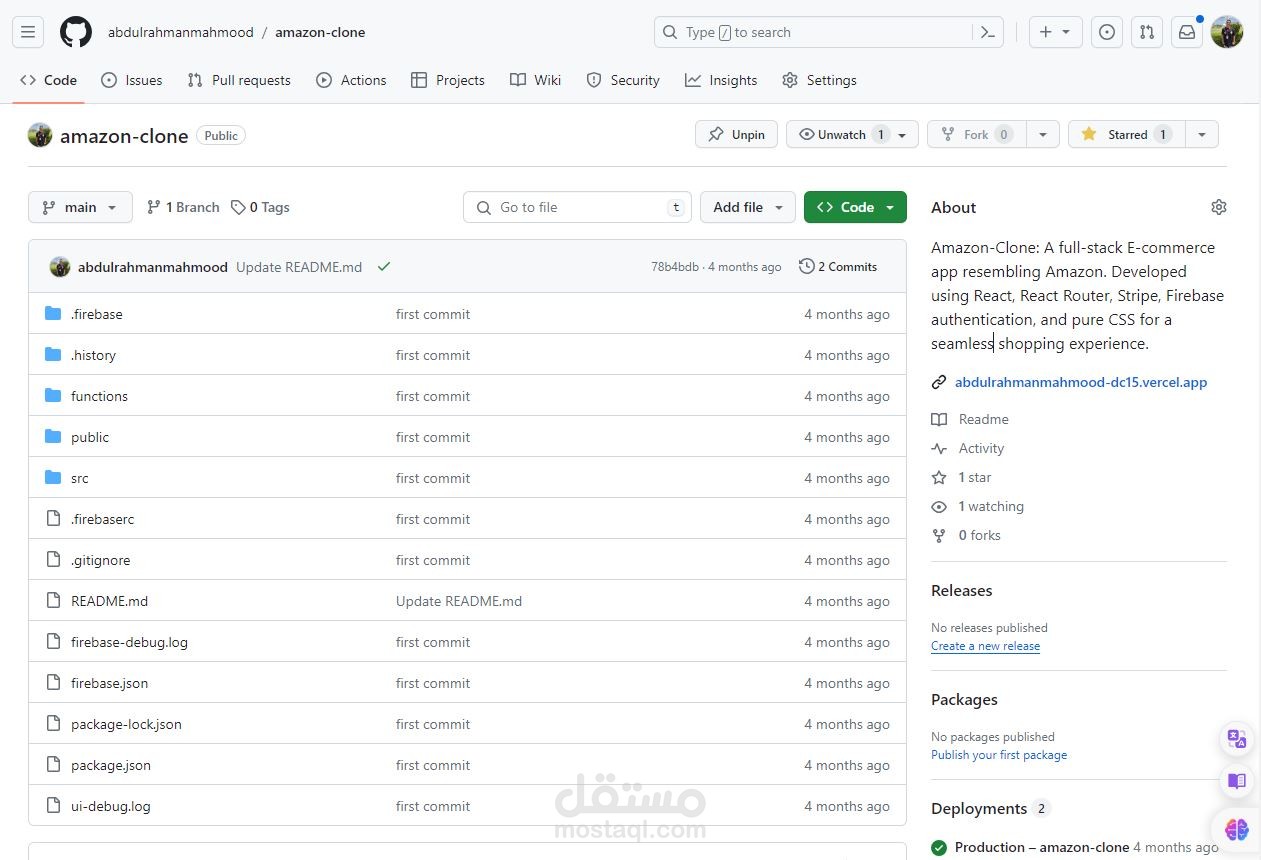Image resolution: width=1261 pixels, height=860 pixels.
Task: Expand the star lists dropdown arrow
Action: pos(1202,134)
